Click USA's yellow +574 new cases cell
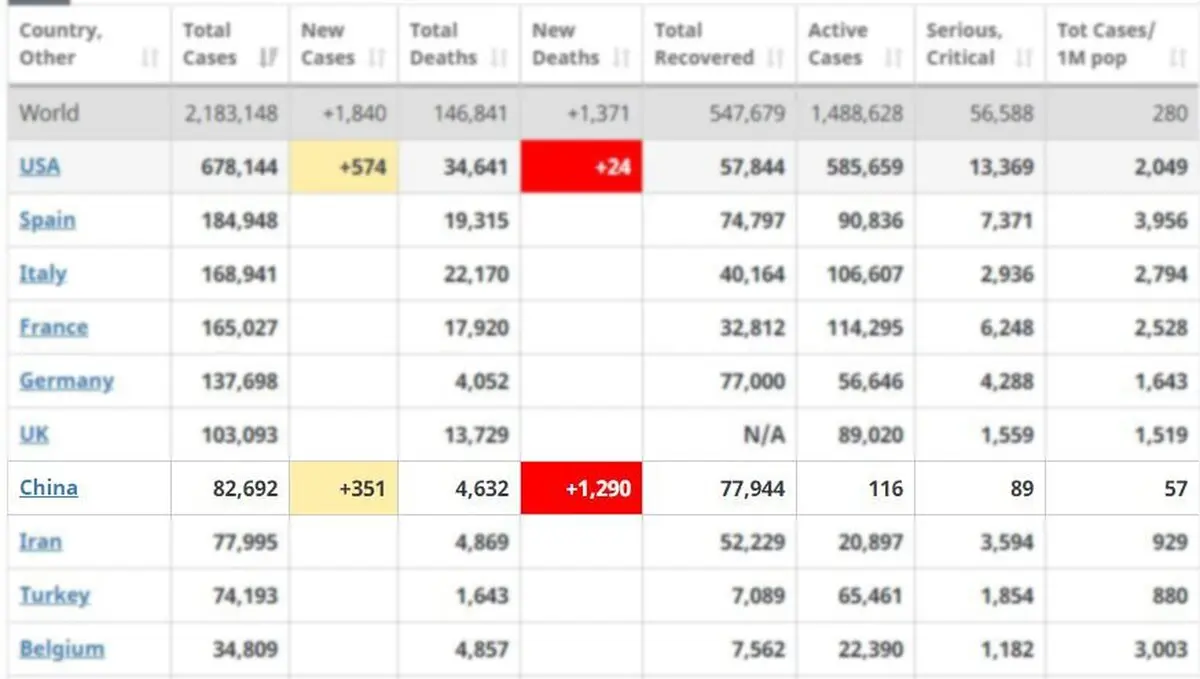 344,166
